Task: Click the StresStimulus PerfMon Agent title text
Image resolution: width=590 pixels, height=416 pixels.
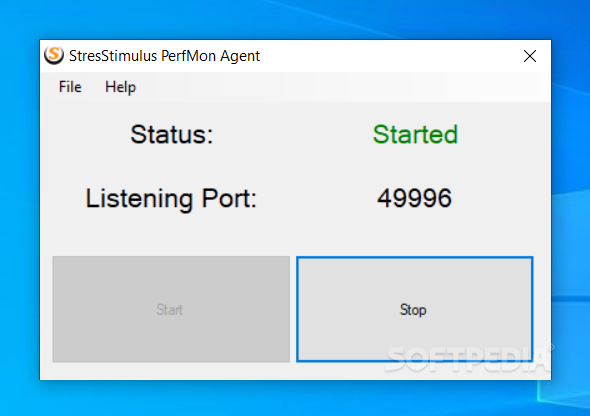Action: tap(164, 56)
